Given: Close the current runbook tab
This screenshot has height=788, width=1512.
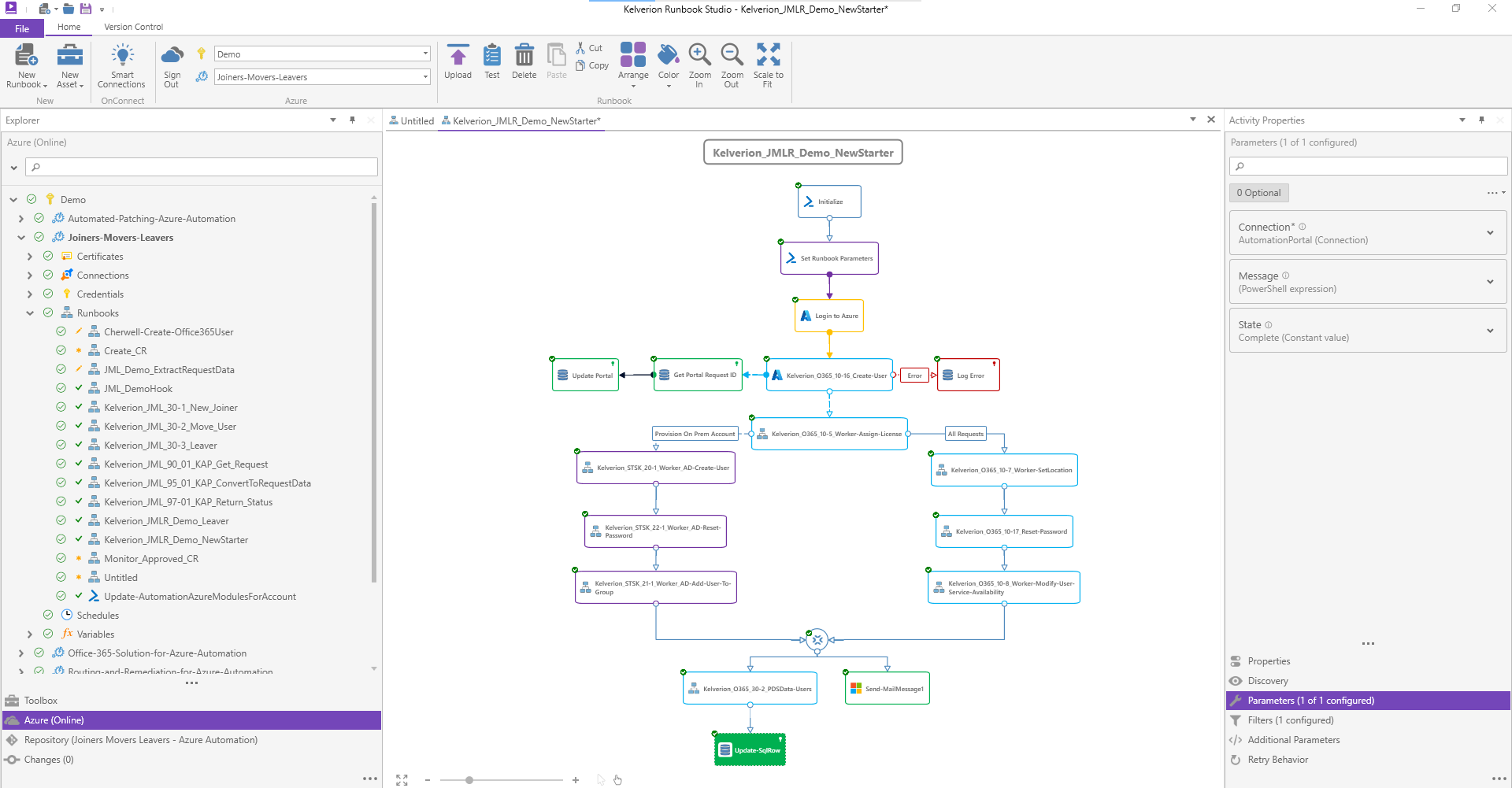Looking at the screenshot, I should 1211,120.
